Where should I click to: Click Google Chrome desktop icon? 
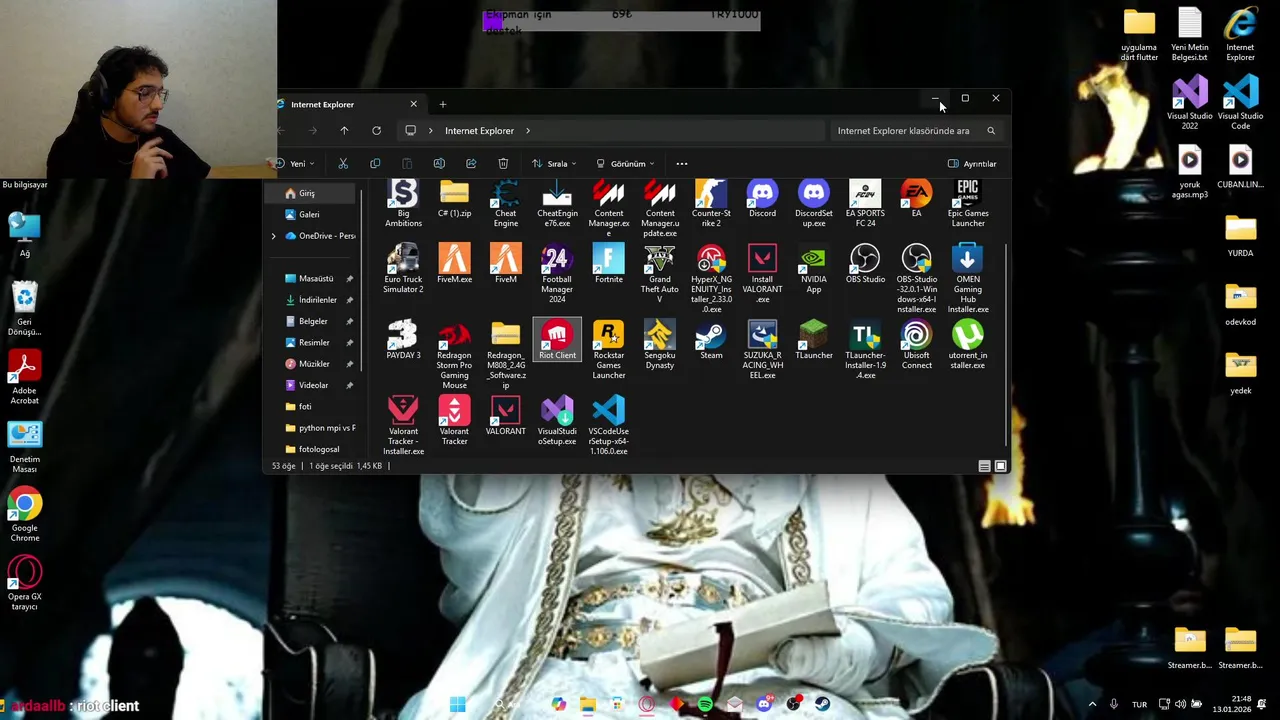[x=25, y=516]
